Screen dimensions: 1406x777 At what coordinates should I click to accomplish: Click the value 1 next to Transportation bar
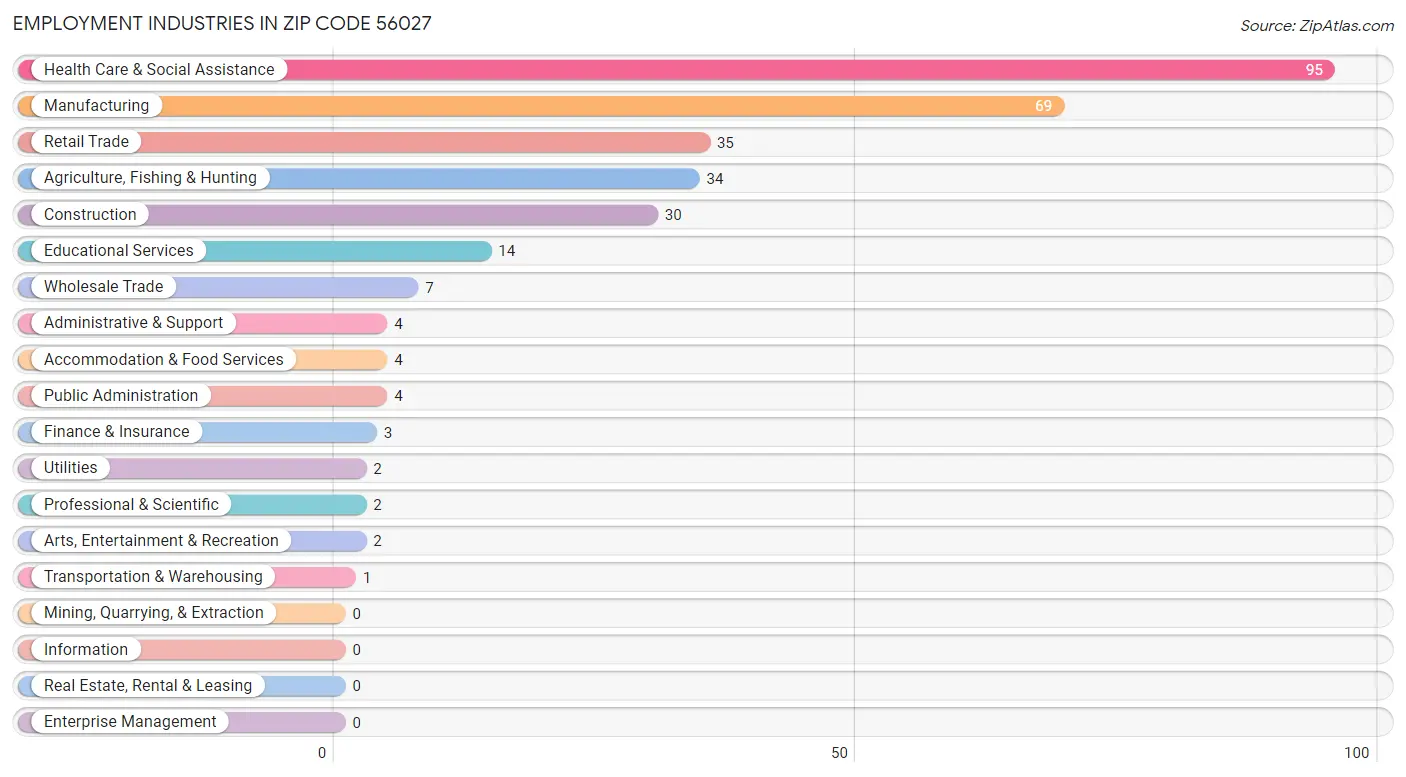click(367, 578)
